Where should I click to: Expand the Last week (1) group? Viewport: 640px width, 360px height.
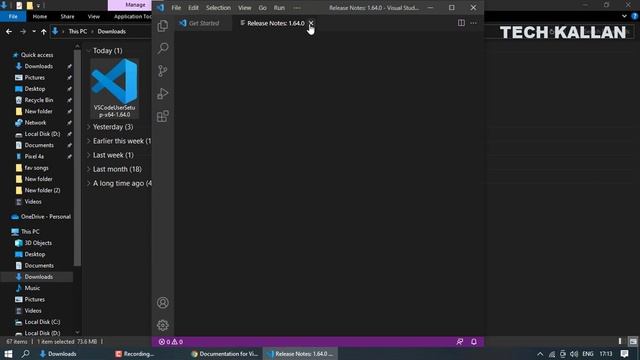click(89, 155)
